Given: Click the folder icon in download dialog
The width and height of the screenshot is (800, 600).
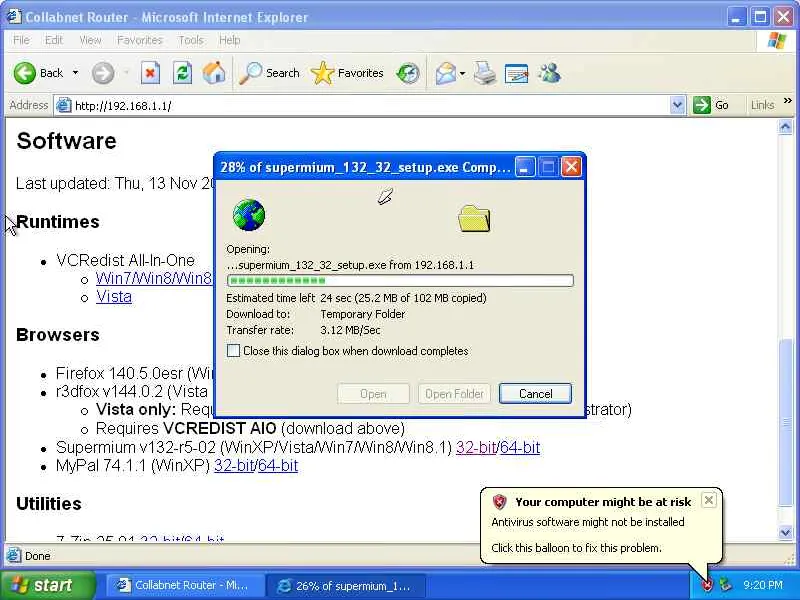Looking at the screenshot, I should (474, 219).
